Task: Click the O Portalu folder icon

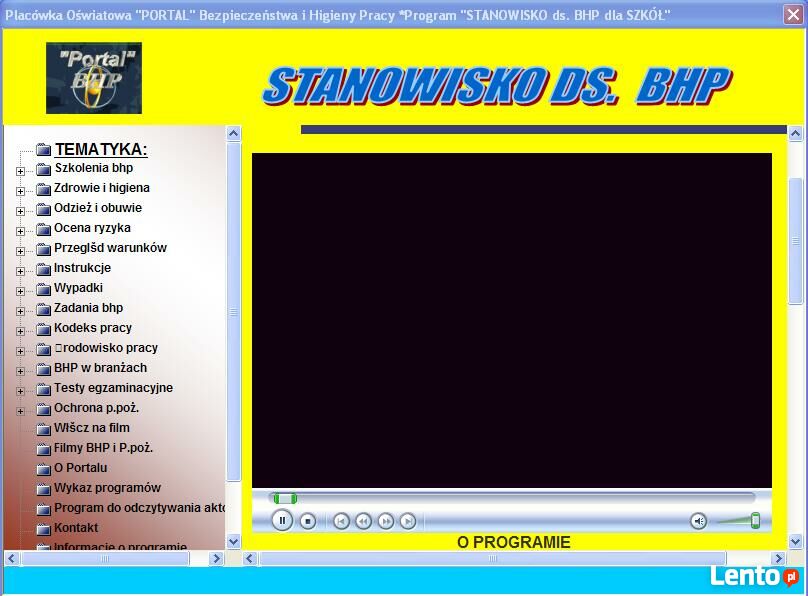Action: [x=43, y=469]
